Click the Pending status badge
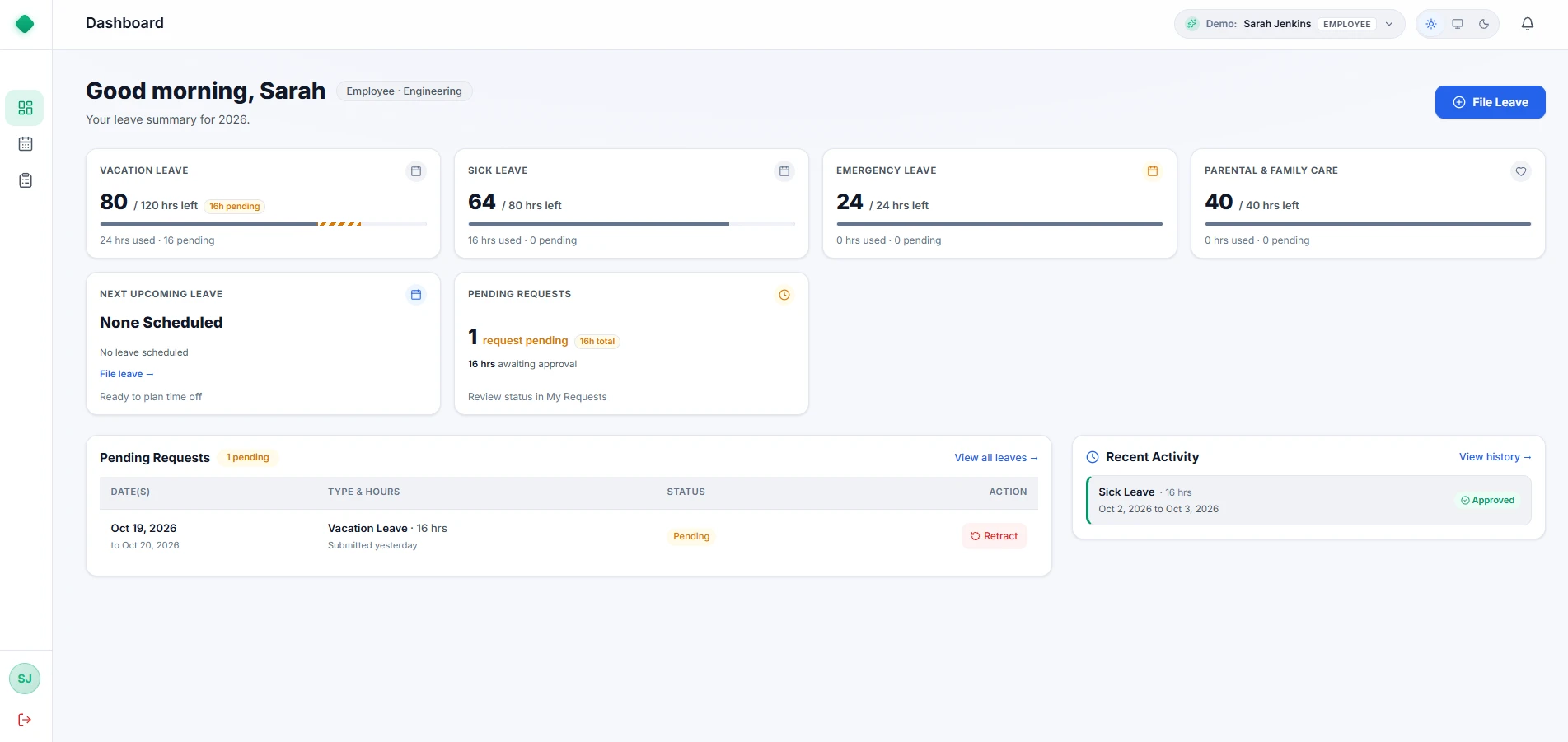The height and width of the screenshot is (742, 1568). (x=691, y=536)
